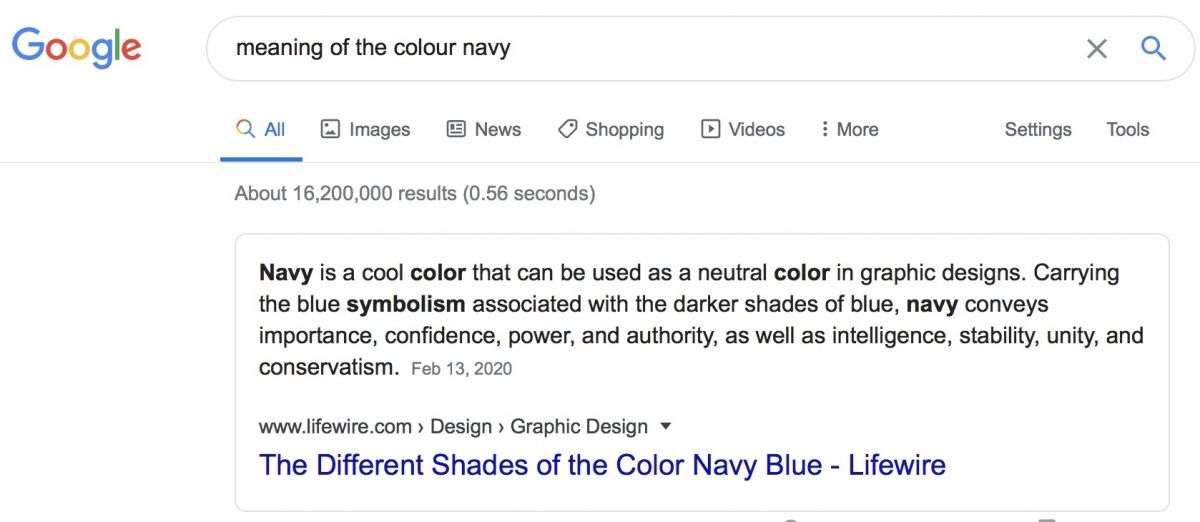Click the blue magnifier search icon
Image resolution: width=1200 pixels, height=522 pixels.
point(1153,48)
